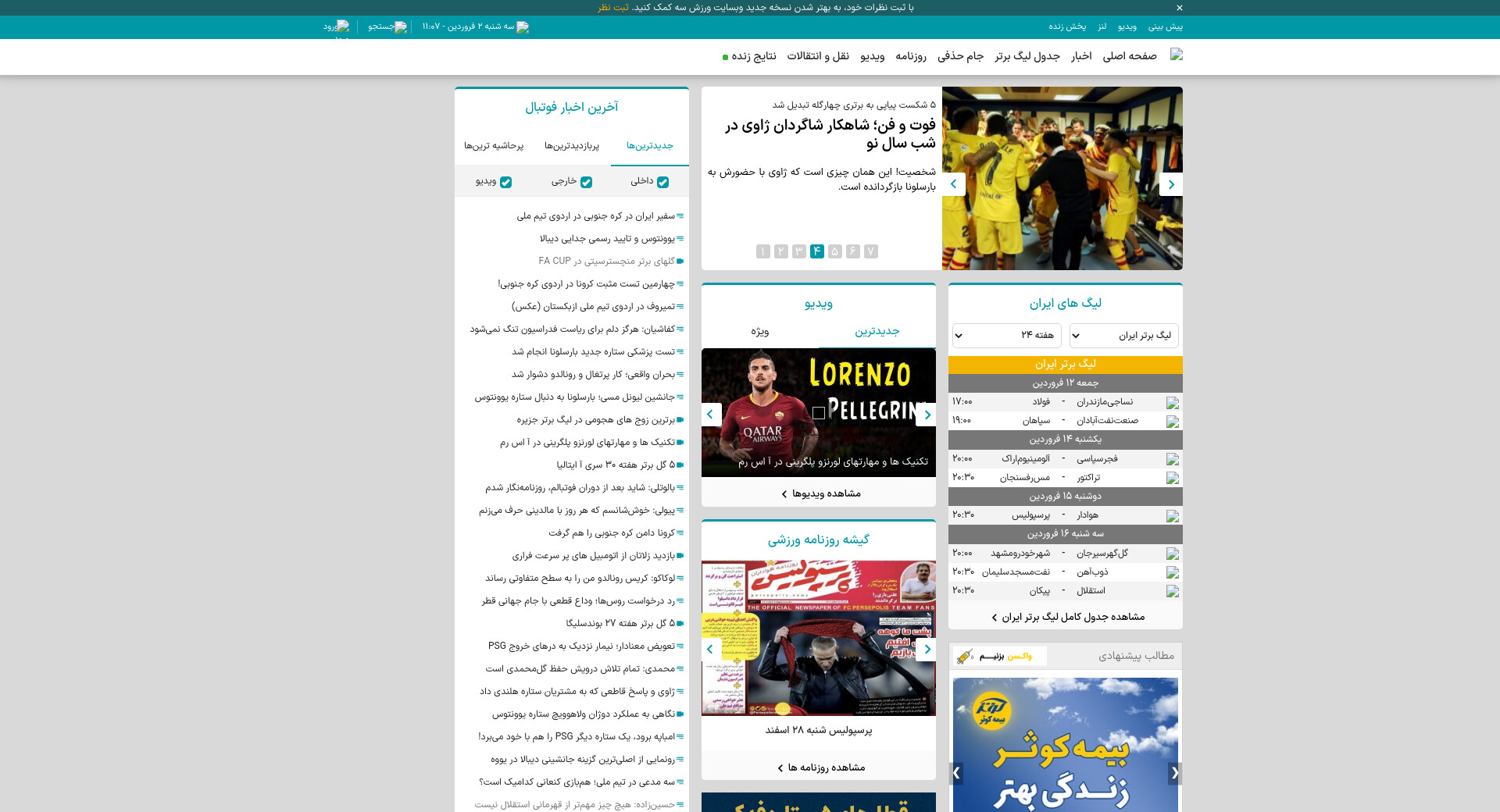Switch to the پربازدیدترین‌ها news tab
1500x812 pixels.
click(572, 146)
